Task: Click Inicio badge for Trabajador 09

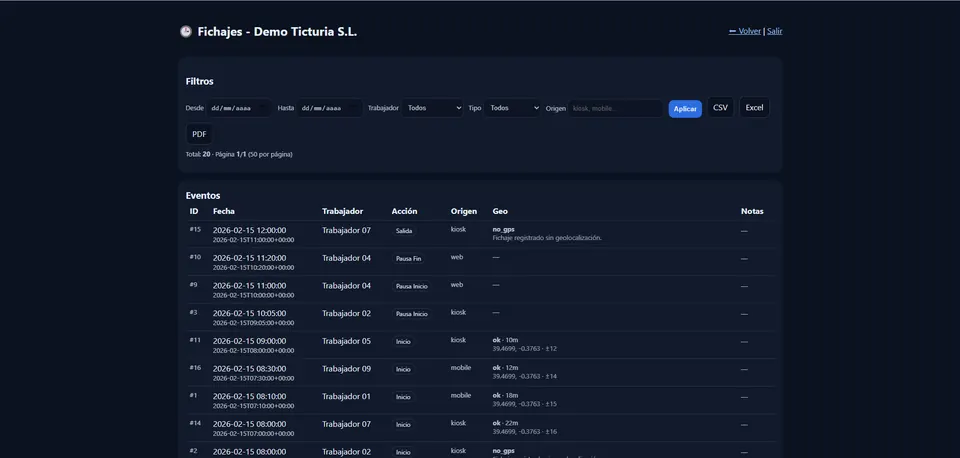Action: point(403,369)
